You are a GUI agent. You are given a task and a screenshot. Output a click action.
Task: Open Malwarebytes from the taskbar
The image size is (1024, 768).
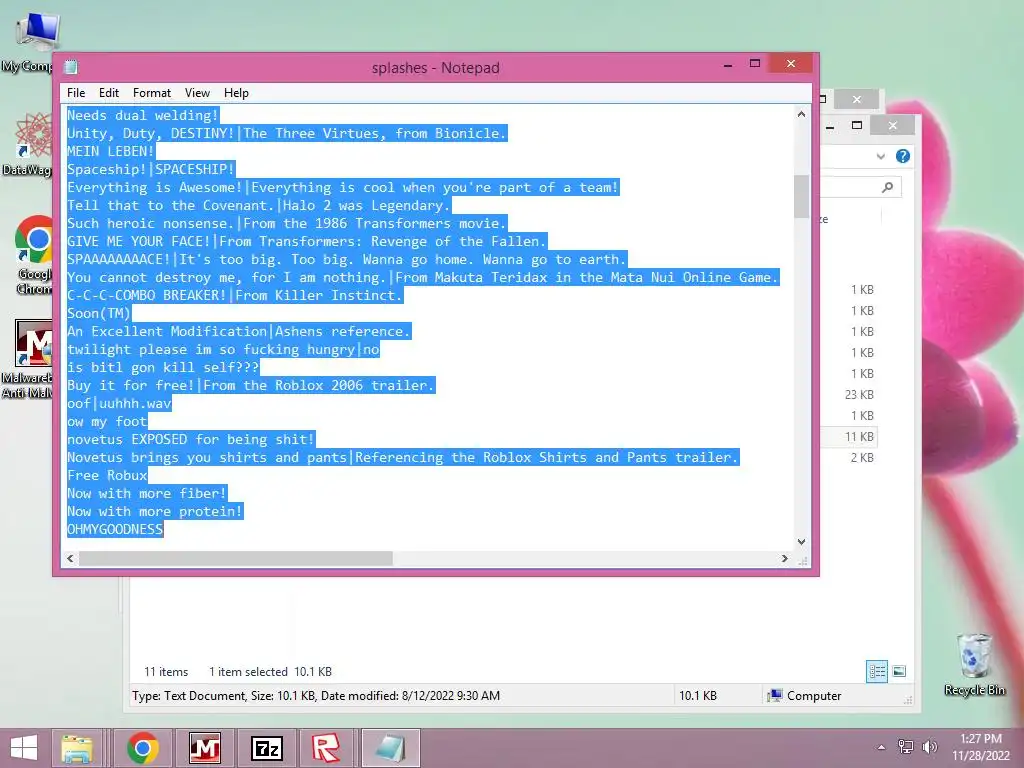[204, 748]
